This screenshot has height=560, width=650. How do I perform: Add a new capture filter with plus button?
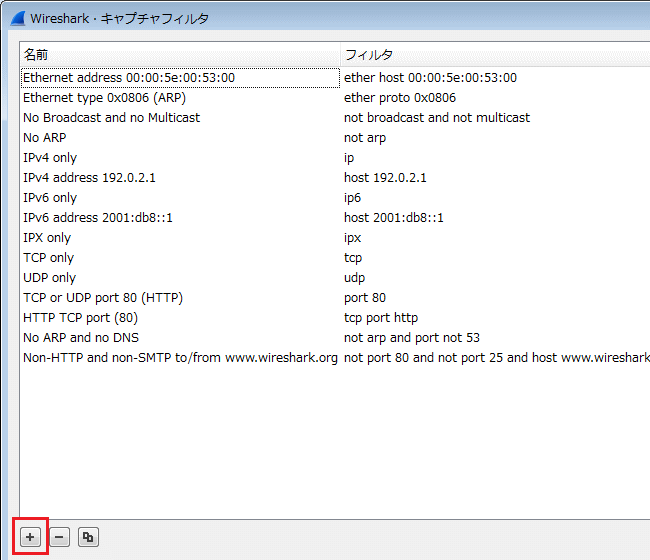[30, 537]
